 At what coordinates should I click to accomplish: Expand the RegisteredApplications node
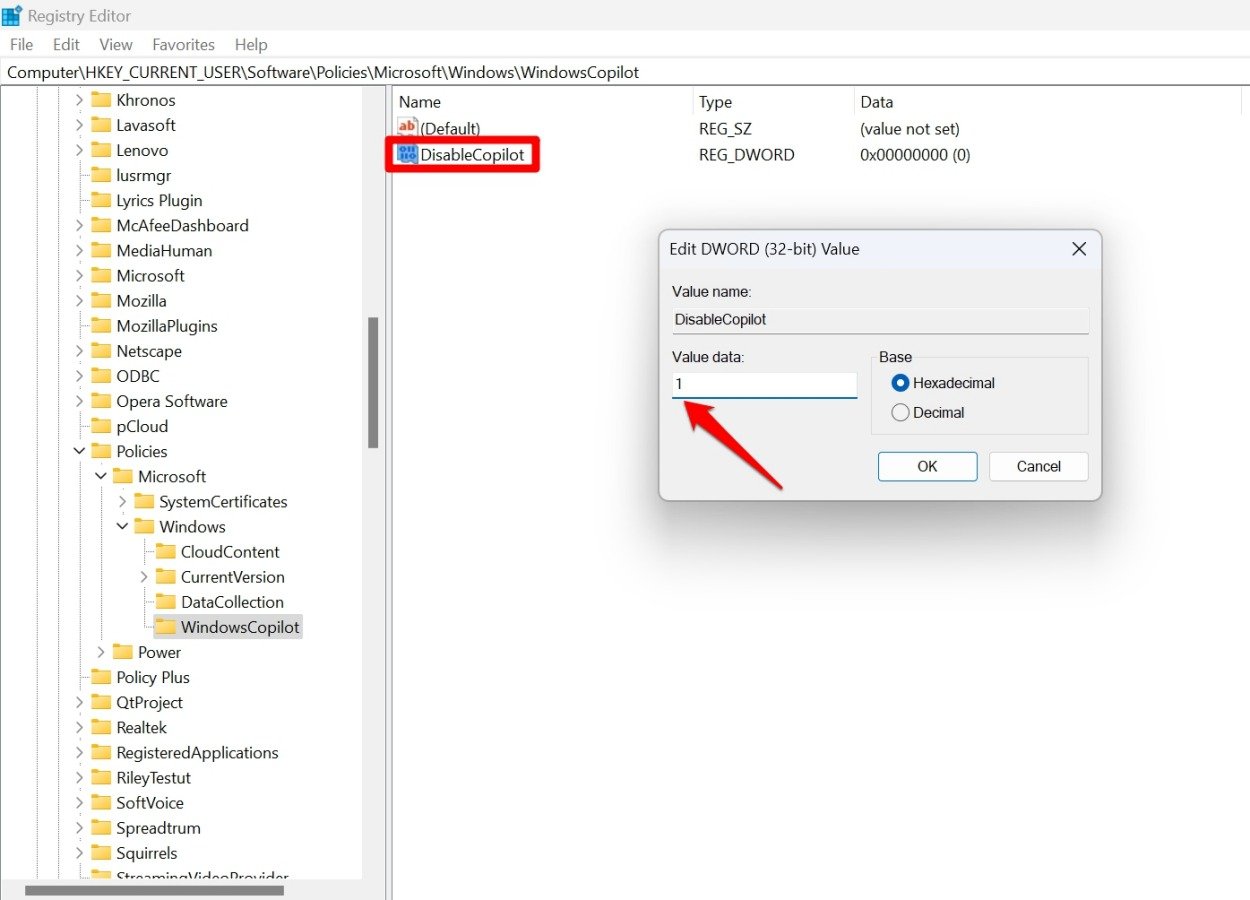coord(79,752)
